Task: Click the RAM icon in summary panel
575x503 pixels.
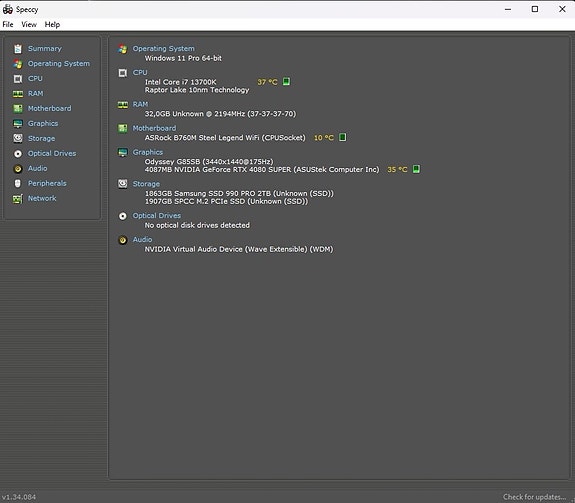Action: coord(123,105)
